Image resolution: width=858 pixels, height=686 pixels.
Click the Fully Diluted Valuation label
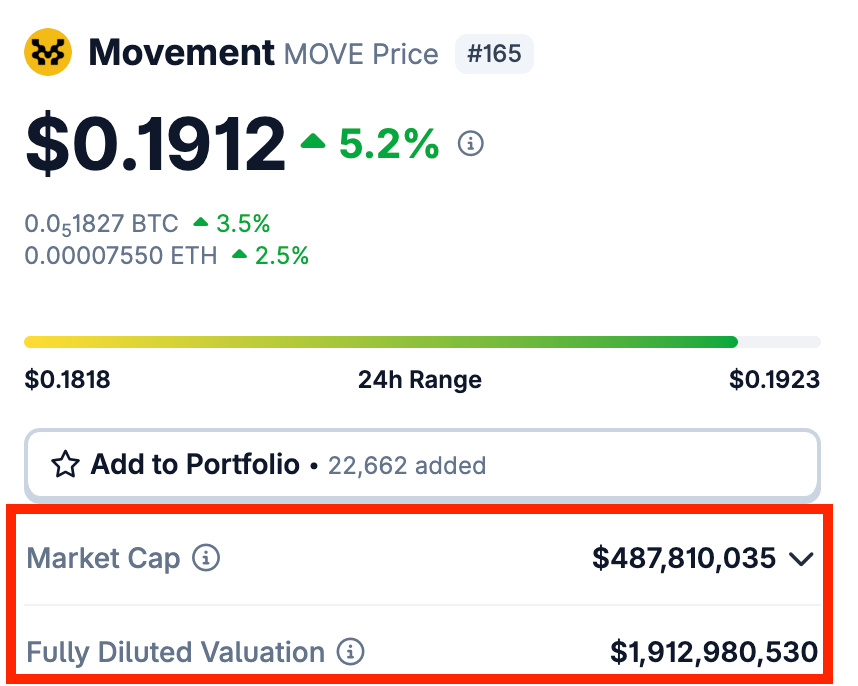[x=176, y=653]
